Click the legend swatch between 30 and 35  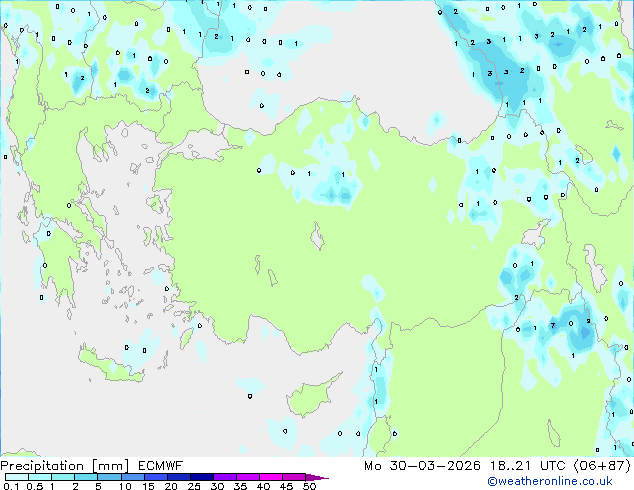224,477
